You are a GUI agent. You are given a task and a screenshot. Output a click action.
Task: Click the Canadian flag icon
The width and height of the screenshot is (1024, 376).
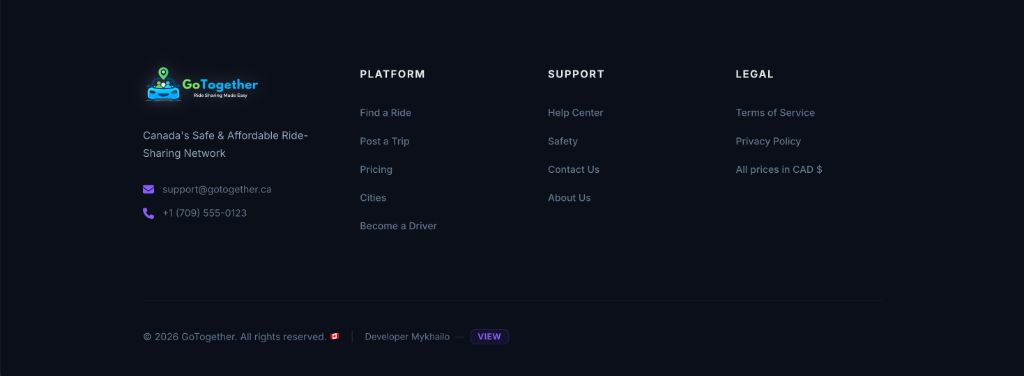click(x=334, y=336)
